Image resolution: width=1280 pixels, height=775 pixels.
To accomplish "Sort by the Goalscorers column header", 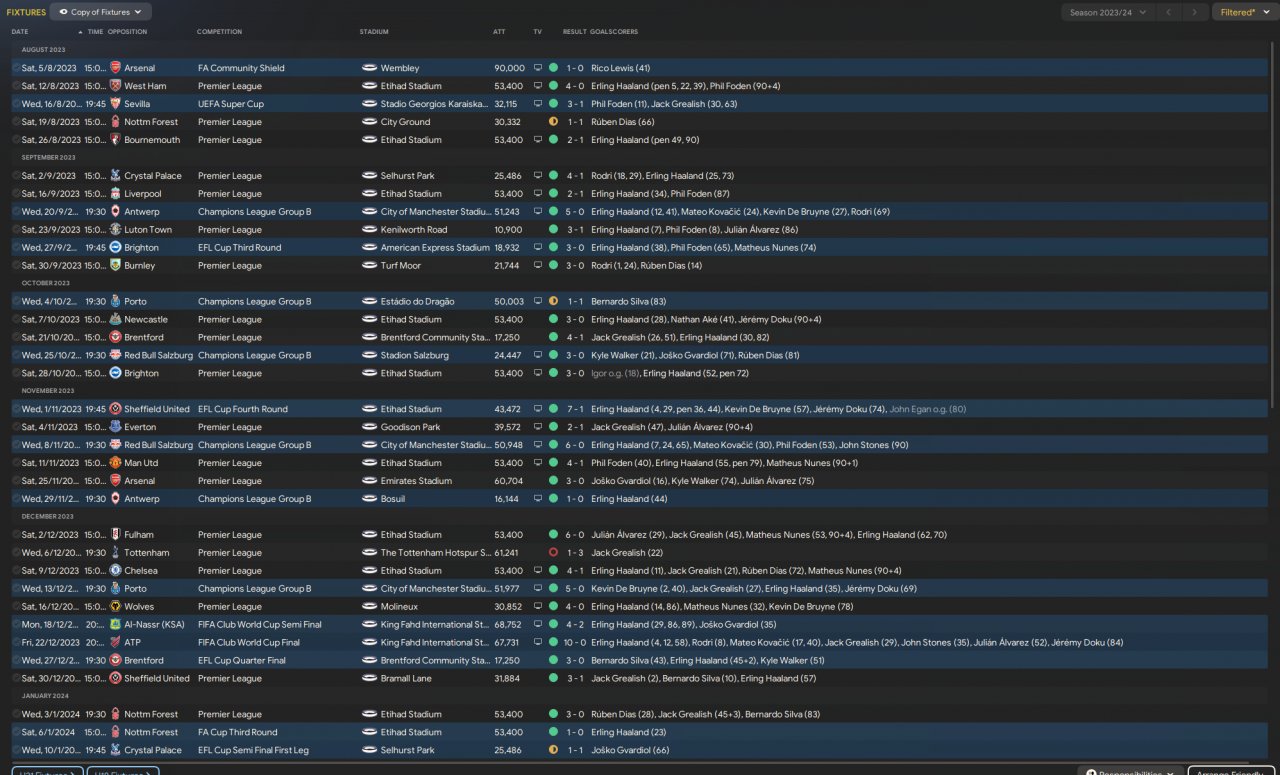I will click(614, 32).
